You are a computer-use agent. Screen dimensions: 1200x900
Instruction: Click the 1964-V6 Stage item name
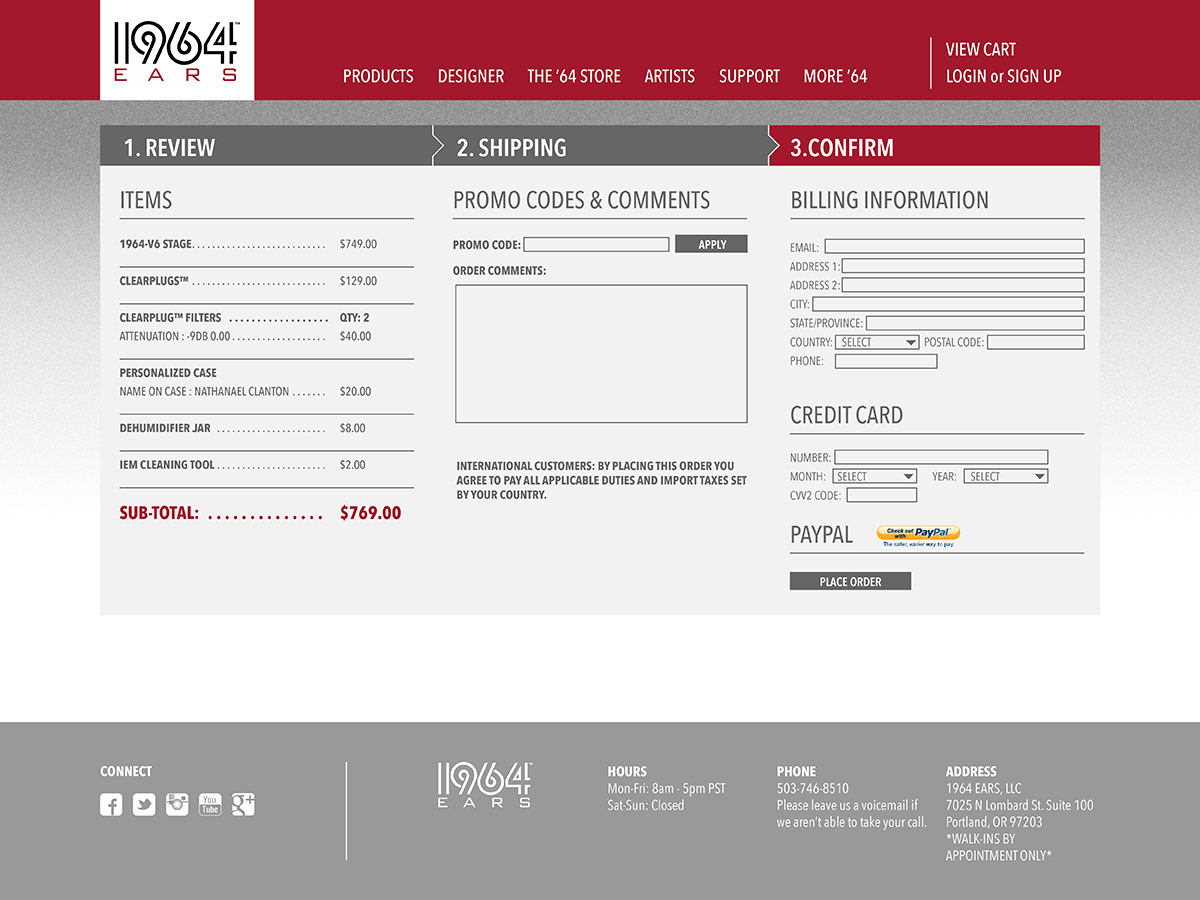tap(155, 244)
